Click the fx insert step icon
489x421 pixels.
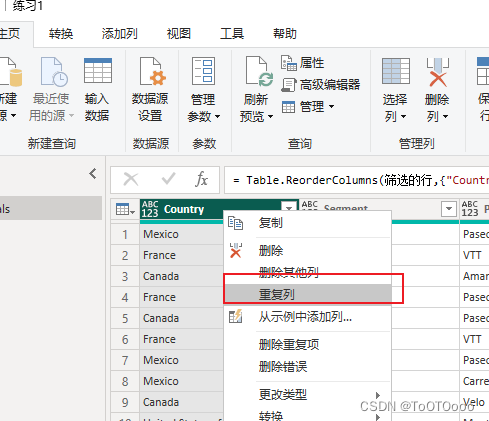[x=201, y=179]
